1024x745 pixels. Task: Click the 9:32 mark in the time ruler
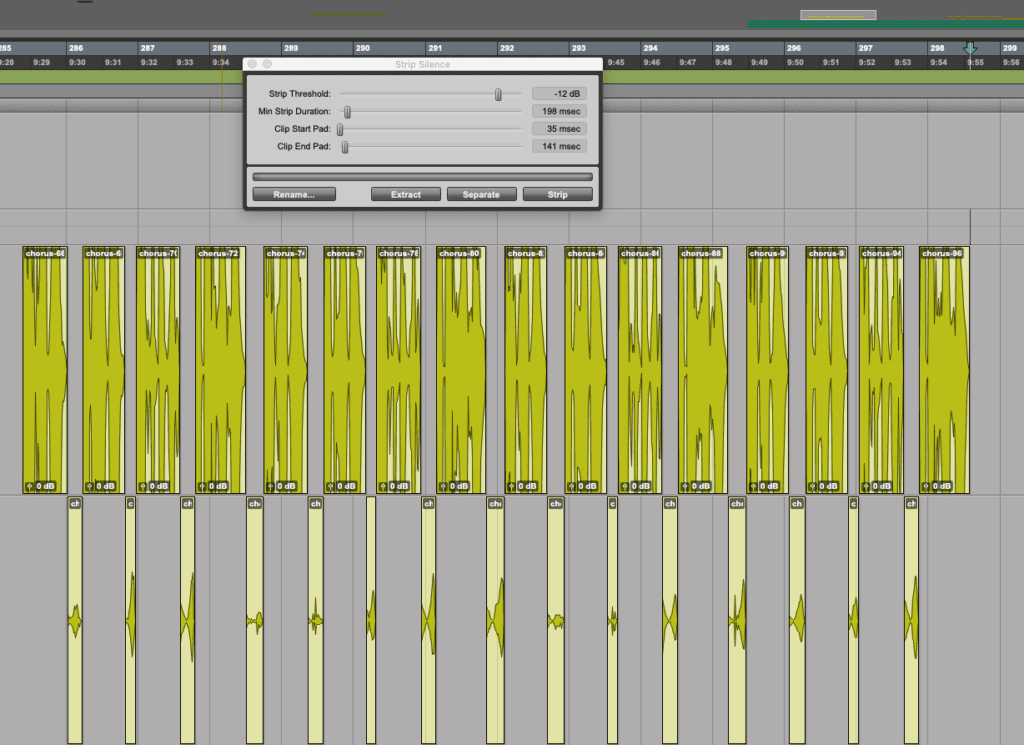(x=149, y=63)
